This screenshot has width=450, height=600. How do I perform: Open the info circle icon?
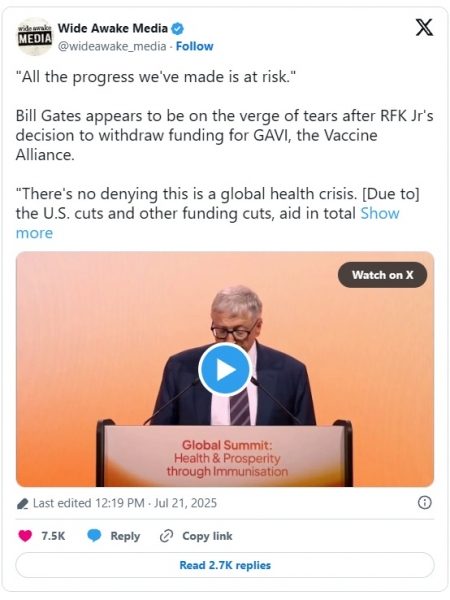coord(424,502)
